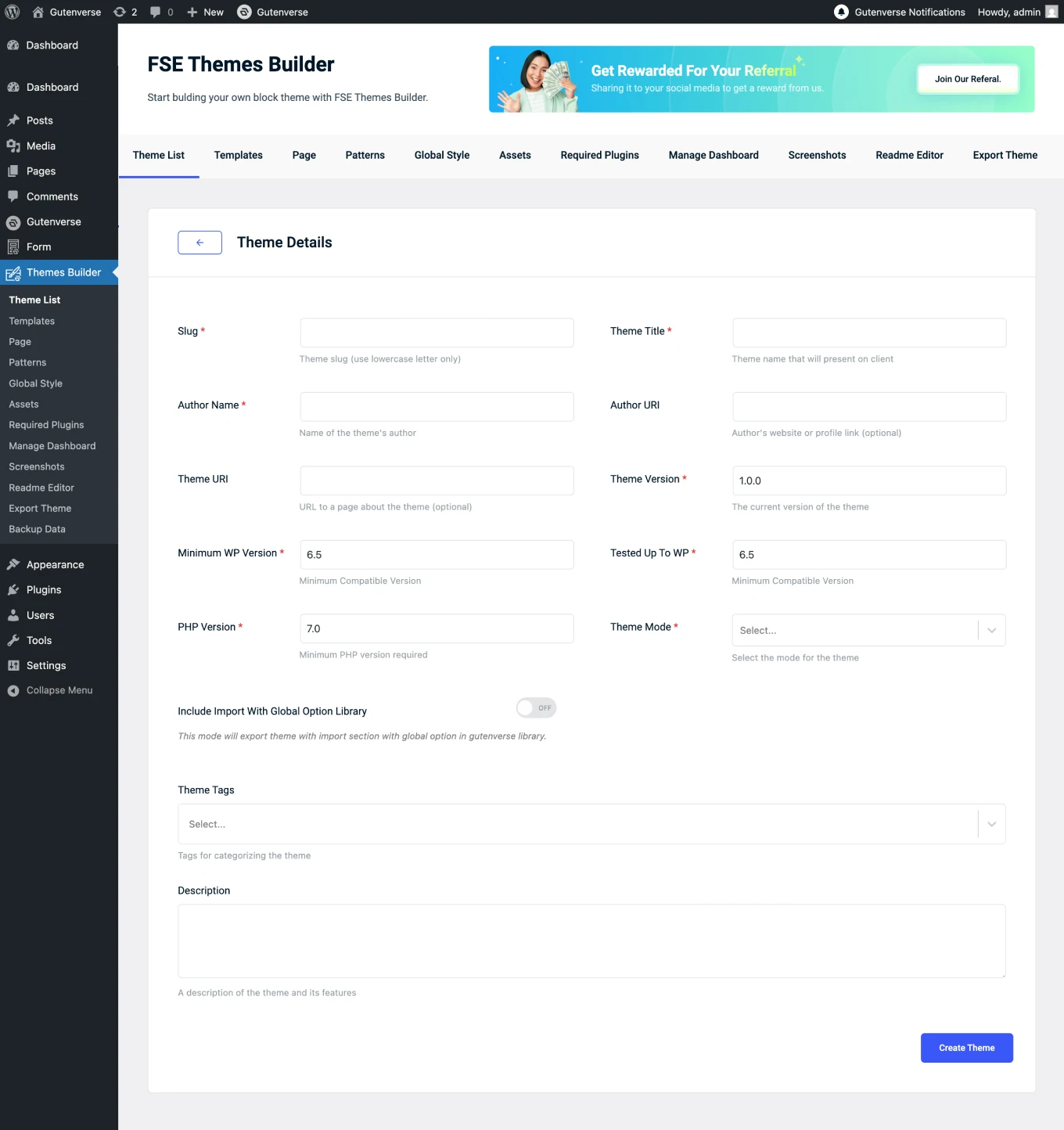Open Gutenverse Notifications bell icon
1064x1130 pixels.
tap(841, 12)
